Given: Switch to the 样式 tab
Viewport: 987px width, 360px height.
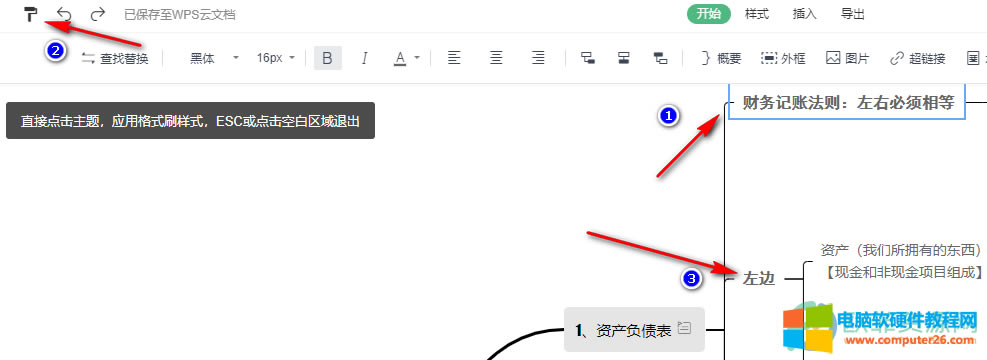Looking at the screenshot, I should [757, 14].
